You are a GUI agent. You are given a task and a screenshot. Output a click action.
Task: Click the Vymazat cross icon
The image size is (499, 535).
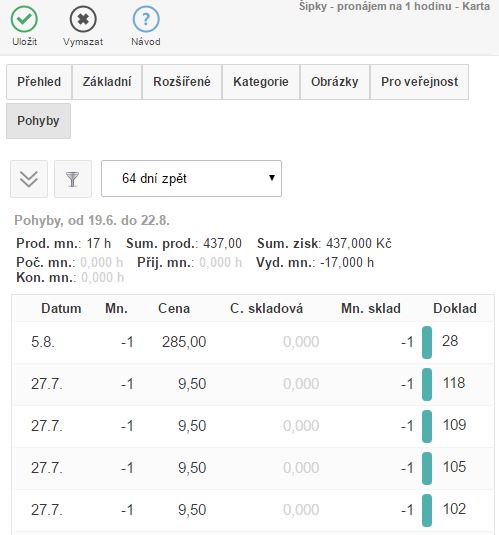(x=83, y=19)
